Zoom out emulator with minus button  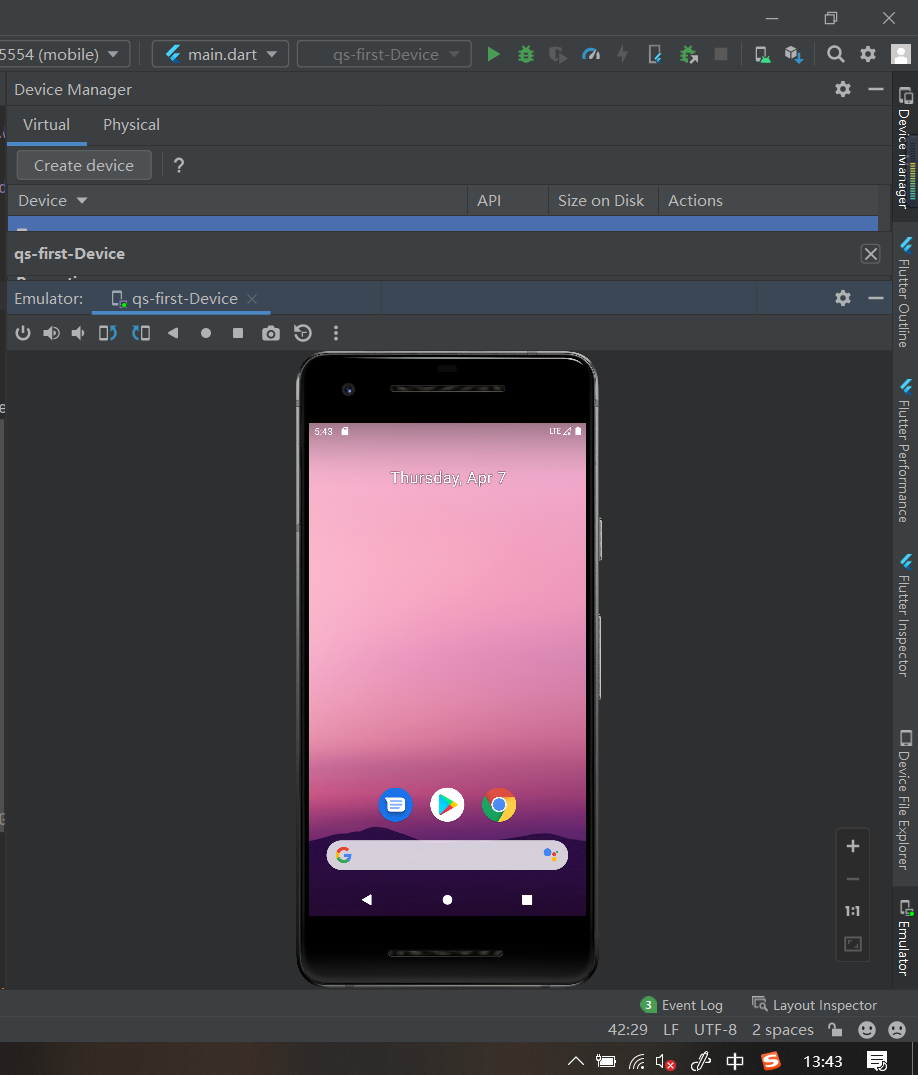(853, 879)
